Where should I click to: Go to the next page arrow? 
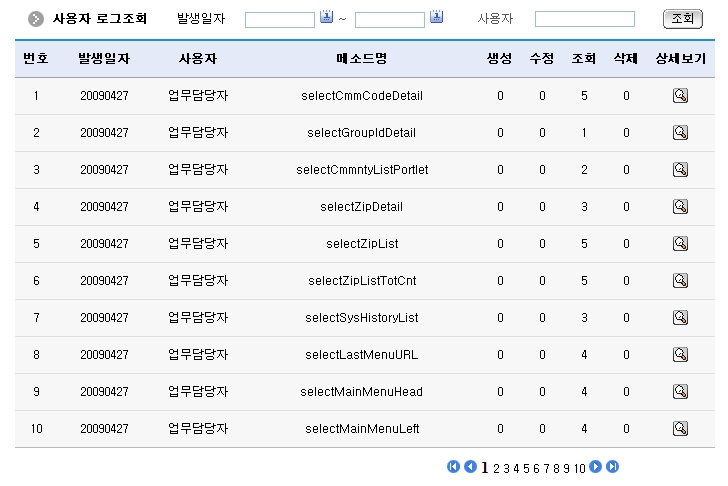[x=596, y=467]
